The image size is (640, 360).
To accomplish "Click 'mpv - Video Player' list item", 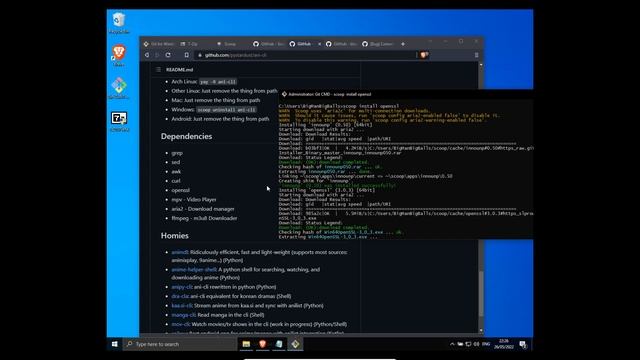I will tap(194, 200).
